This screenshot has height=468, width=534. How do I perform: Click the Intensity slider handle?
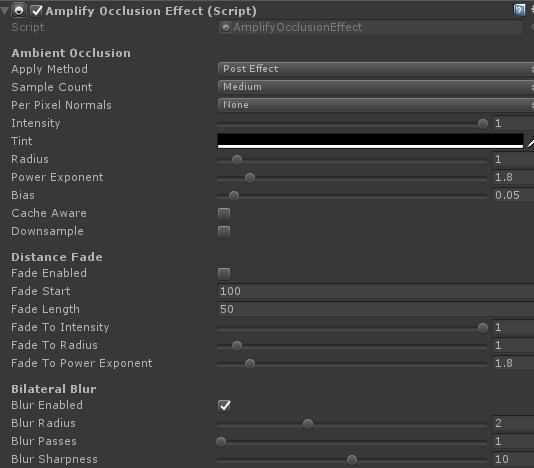tap(483, 124)
